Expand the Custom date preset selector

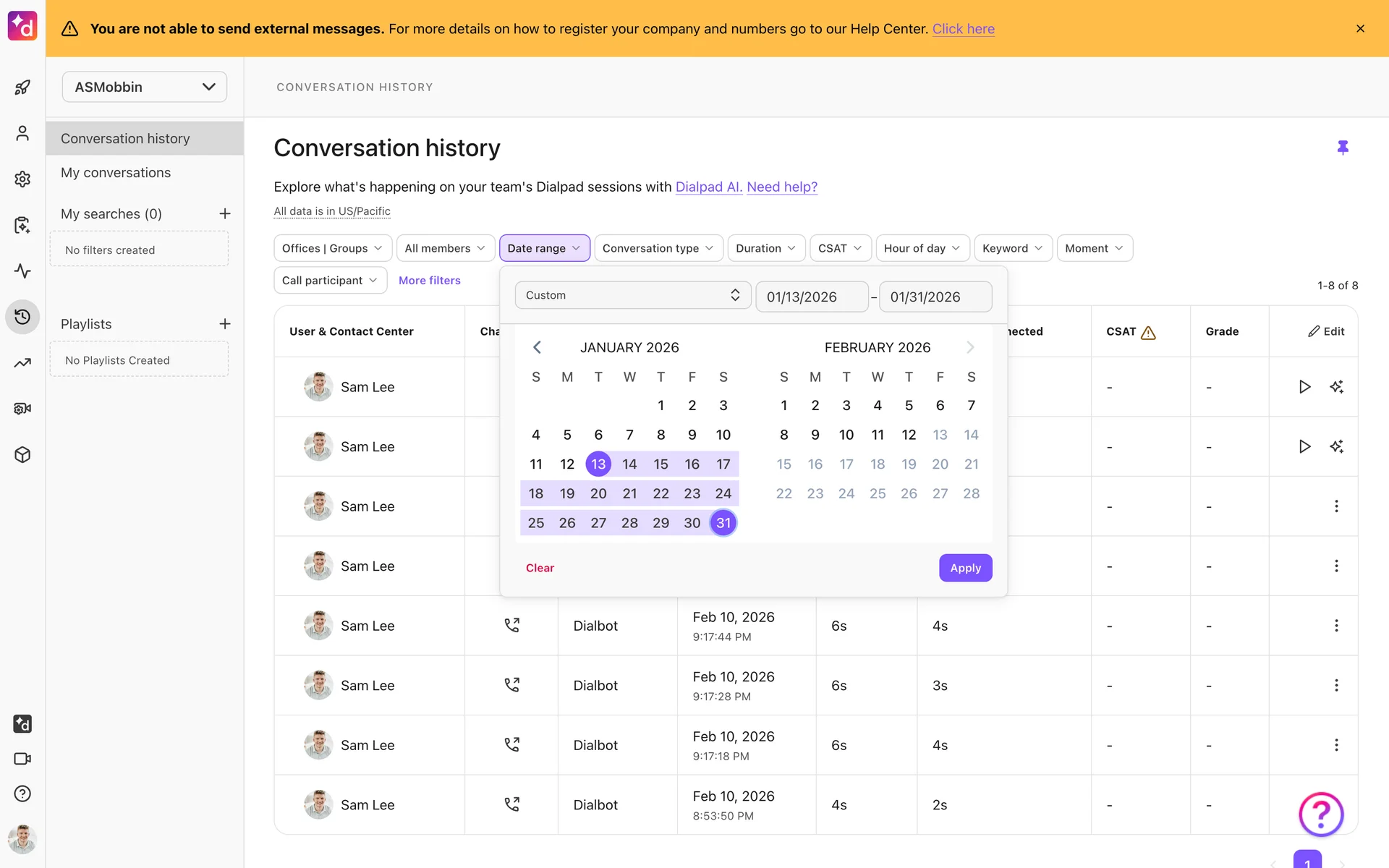pos(632,295)
